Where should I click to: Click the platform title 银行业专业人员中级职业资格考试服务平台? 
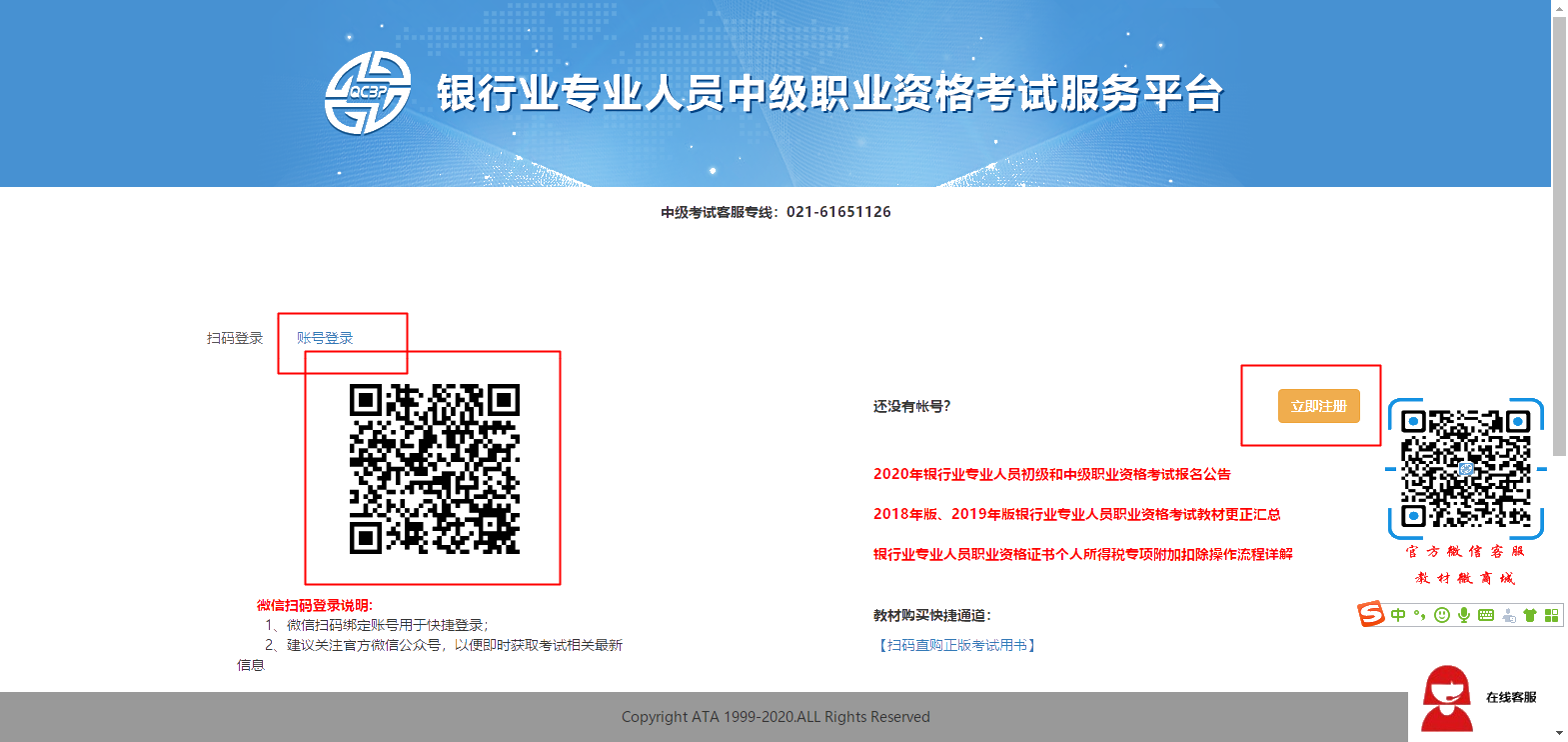coord(829,93)
